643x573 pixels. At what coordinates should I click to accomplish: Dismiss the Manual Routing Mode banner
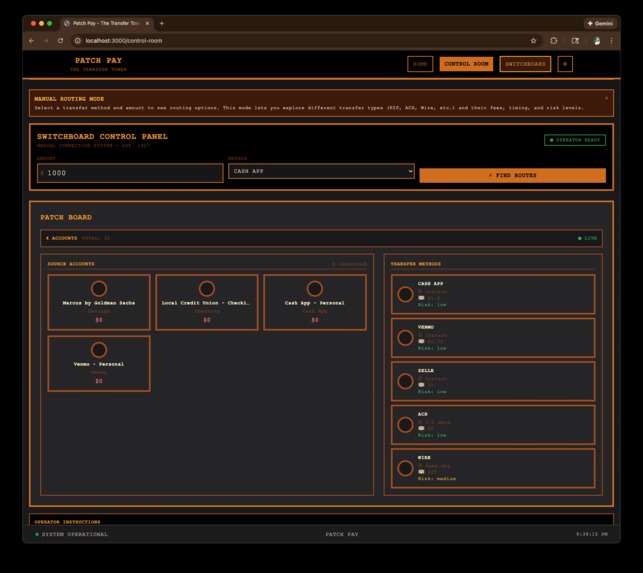(606, 98)
